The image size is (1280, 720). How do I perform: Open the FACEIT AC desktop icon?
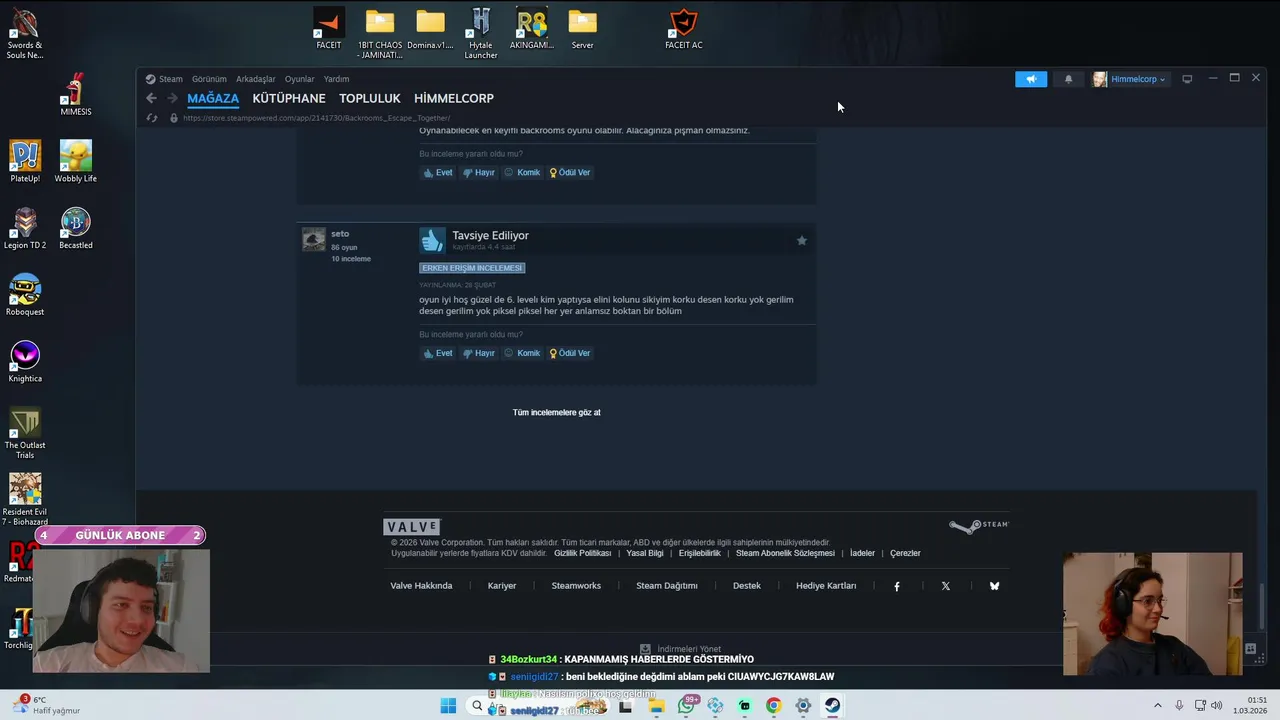point(683,28)
